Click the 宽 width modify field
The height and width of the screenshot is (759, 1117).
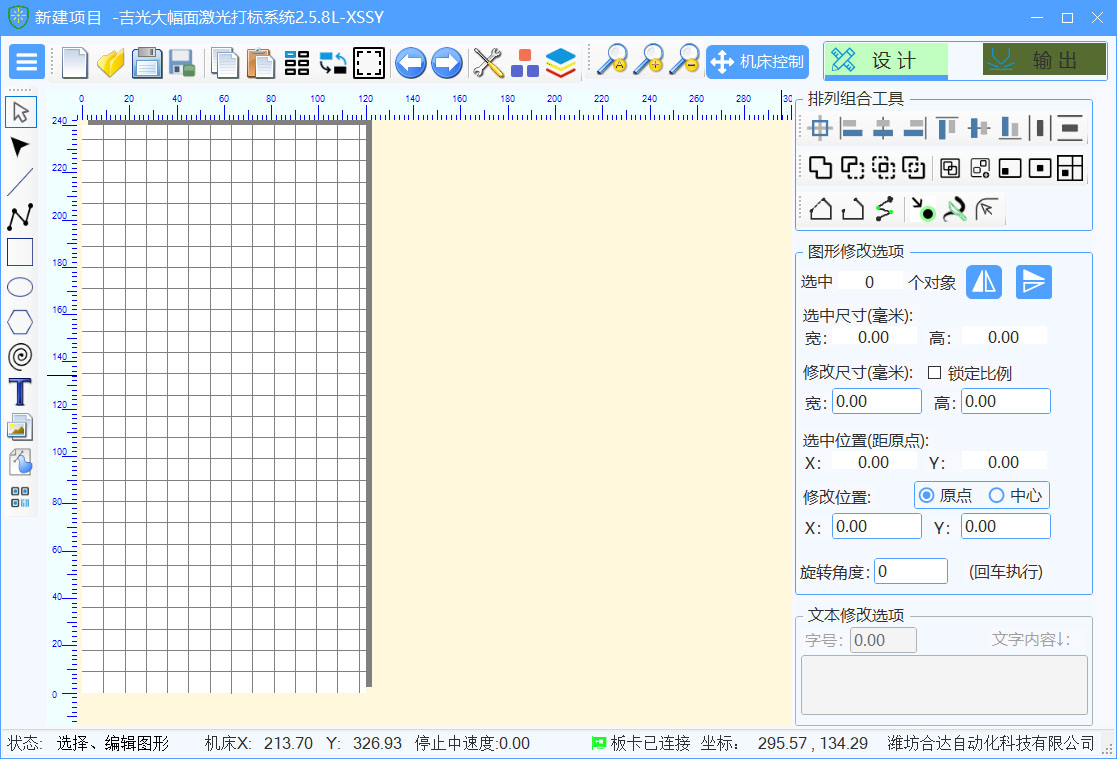pyautogui.click(x=876, y=401)
